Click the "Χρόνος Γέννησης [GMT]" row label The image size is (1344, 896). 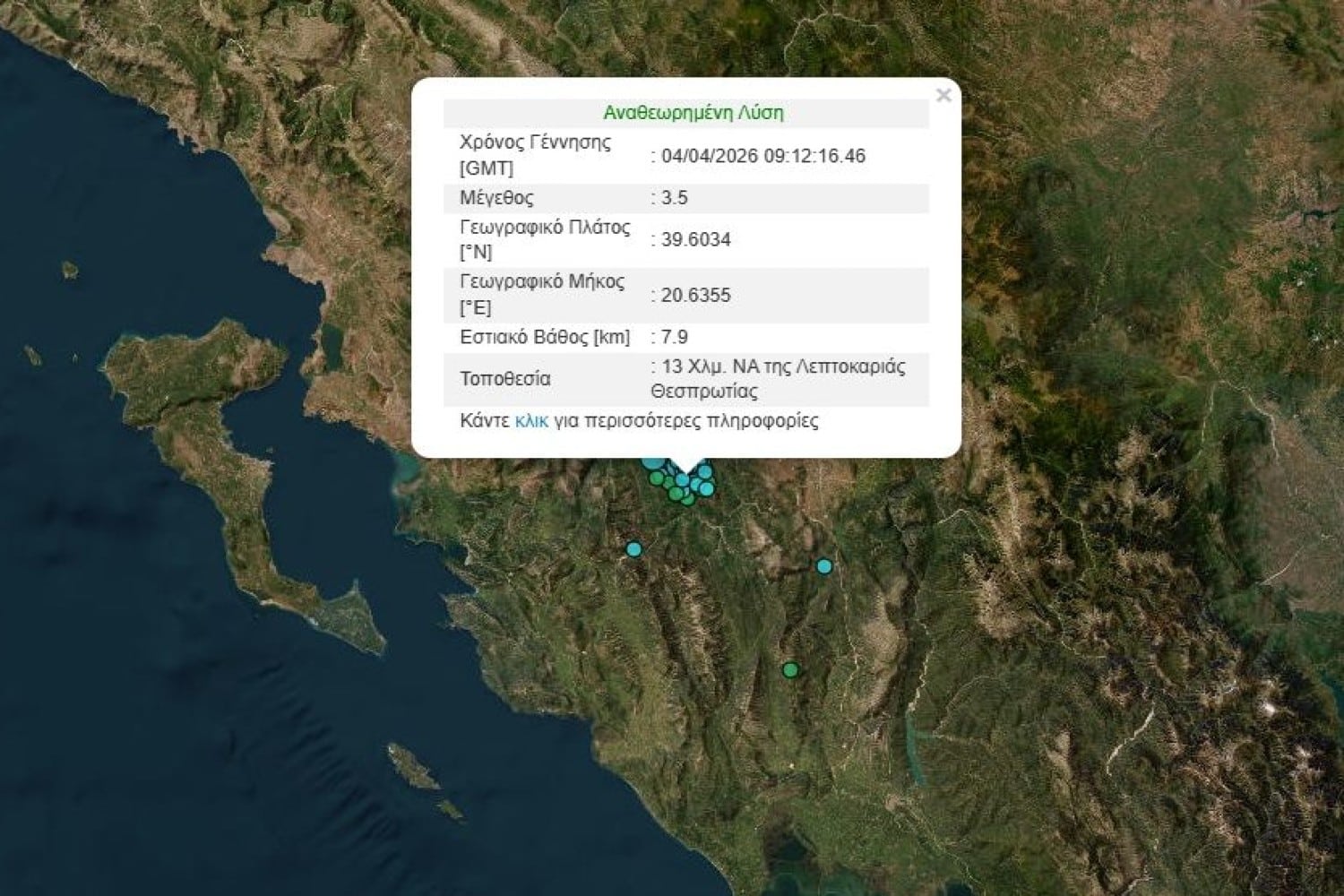pyautogui.click(x=535, y=155)
